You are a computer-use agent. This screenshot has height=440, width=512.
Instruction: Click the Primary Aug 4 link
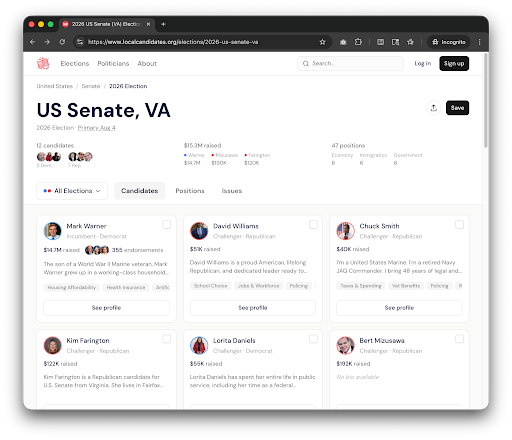pyautogui.click(x=96, y=128)
